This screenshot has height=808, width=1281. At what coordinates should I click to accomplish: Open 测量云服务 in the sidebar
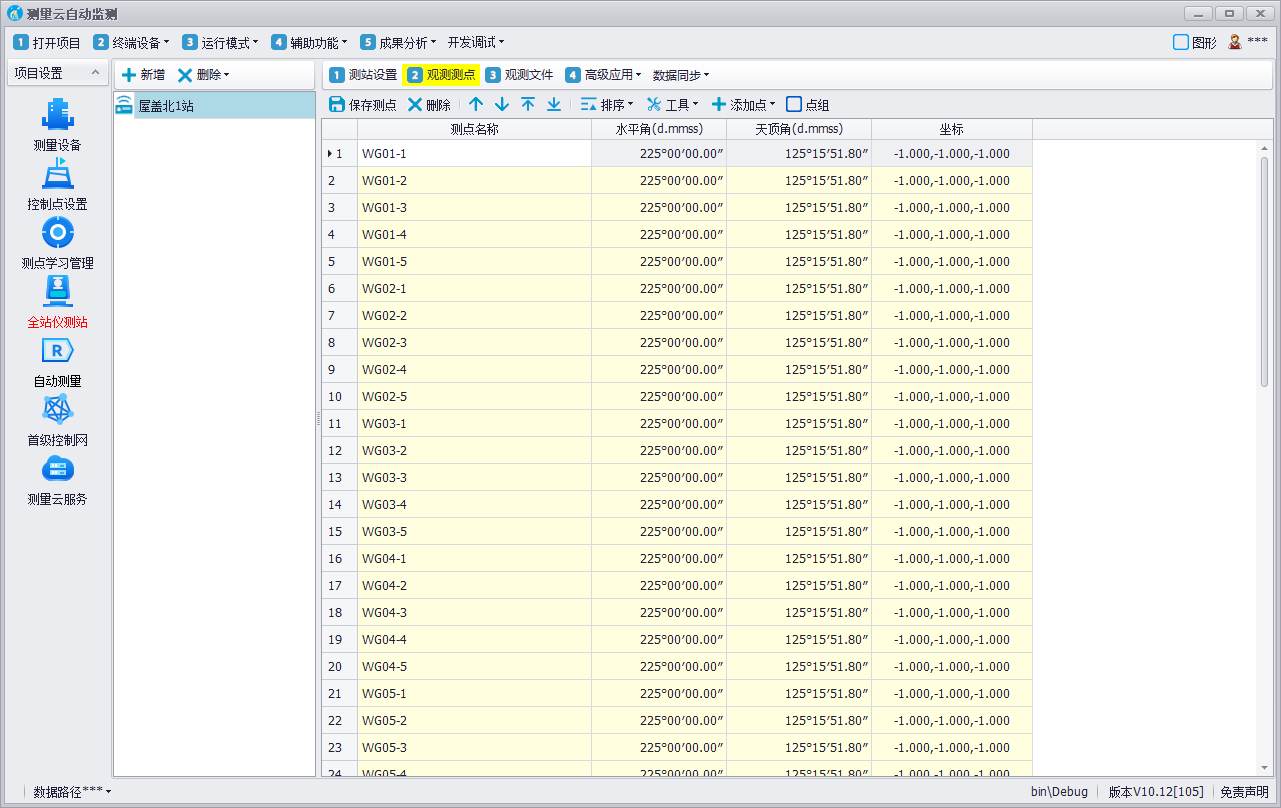pos(57,470)
